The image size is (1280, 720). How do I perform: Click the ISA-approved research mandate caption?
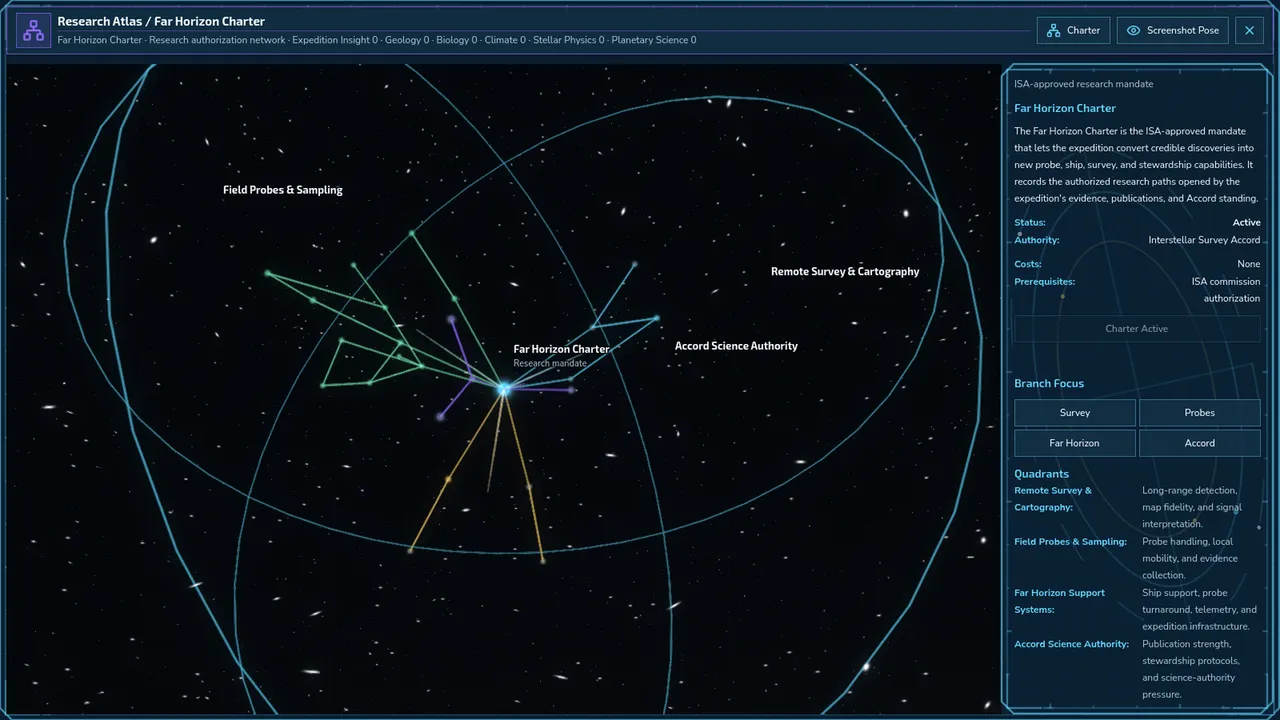click(x=1083, y=84)
